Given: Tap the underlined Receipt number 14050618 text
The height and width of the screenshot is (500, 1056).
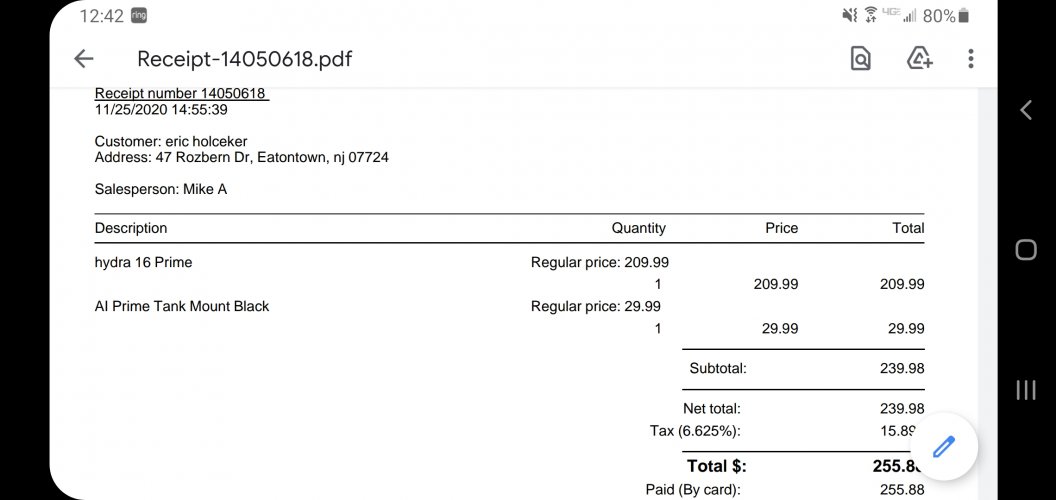Looking at the screenshot, I should 182,94.
